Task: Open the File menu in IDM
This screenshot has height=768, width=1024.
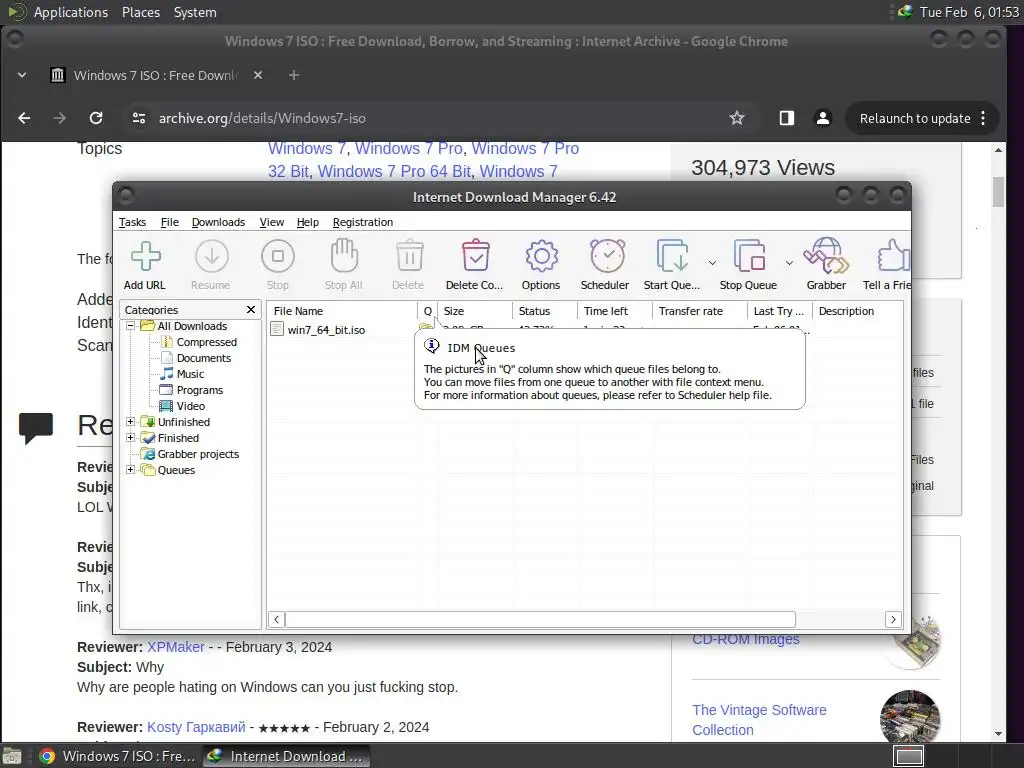Action: point(170,222)
